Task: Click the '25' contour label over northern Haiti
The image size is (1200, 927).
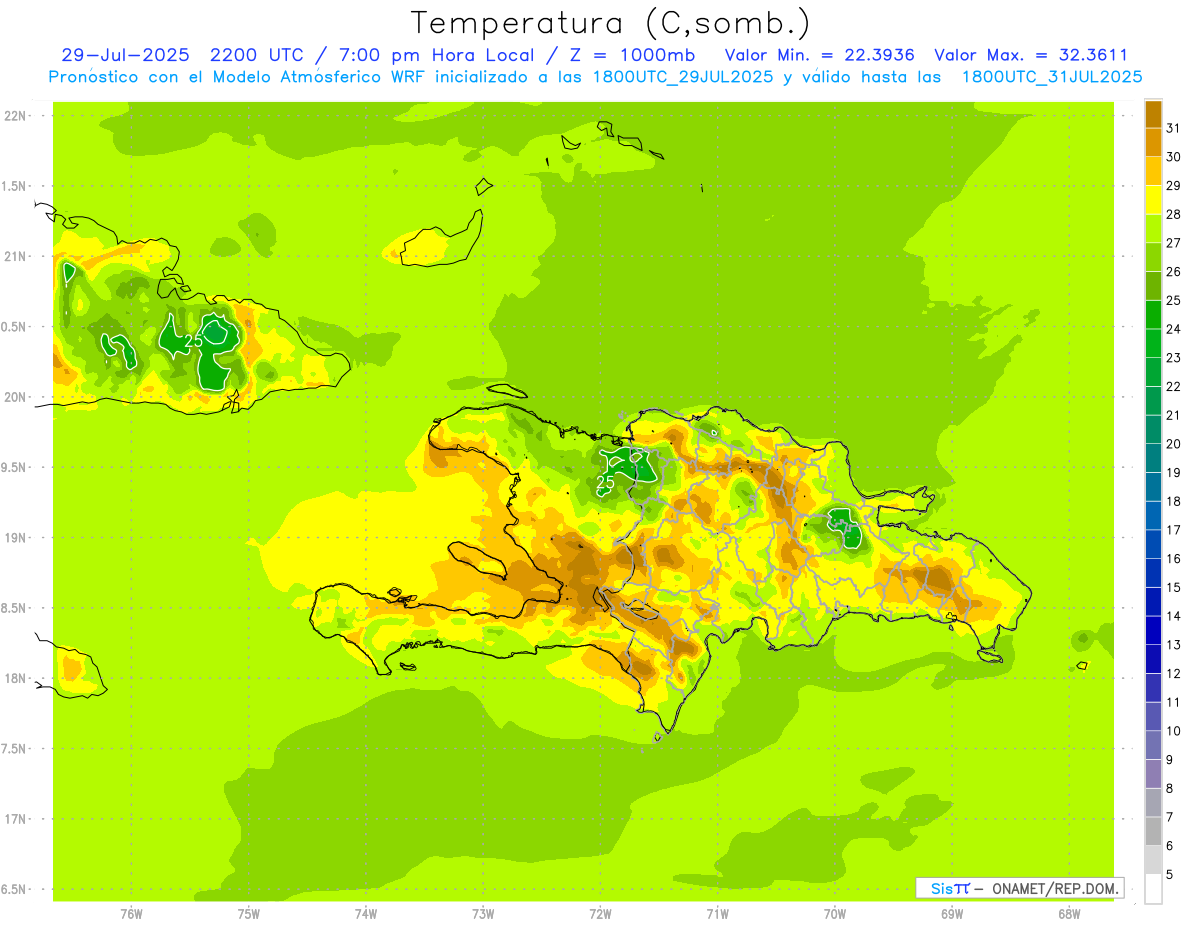Action: click(x=605, y=482)
